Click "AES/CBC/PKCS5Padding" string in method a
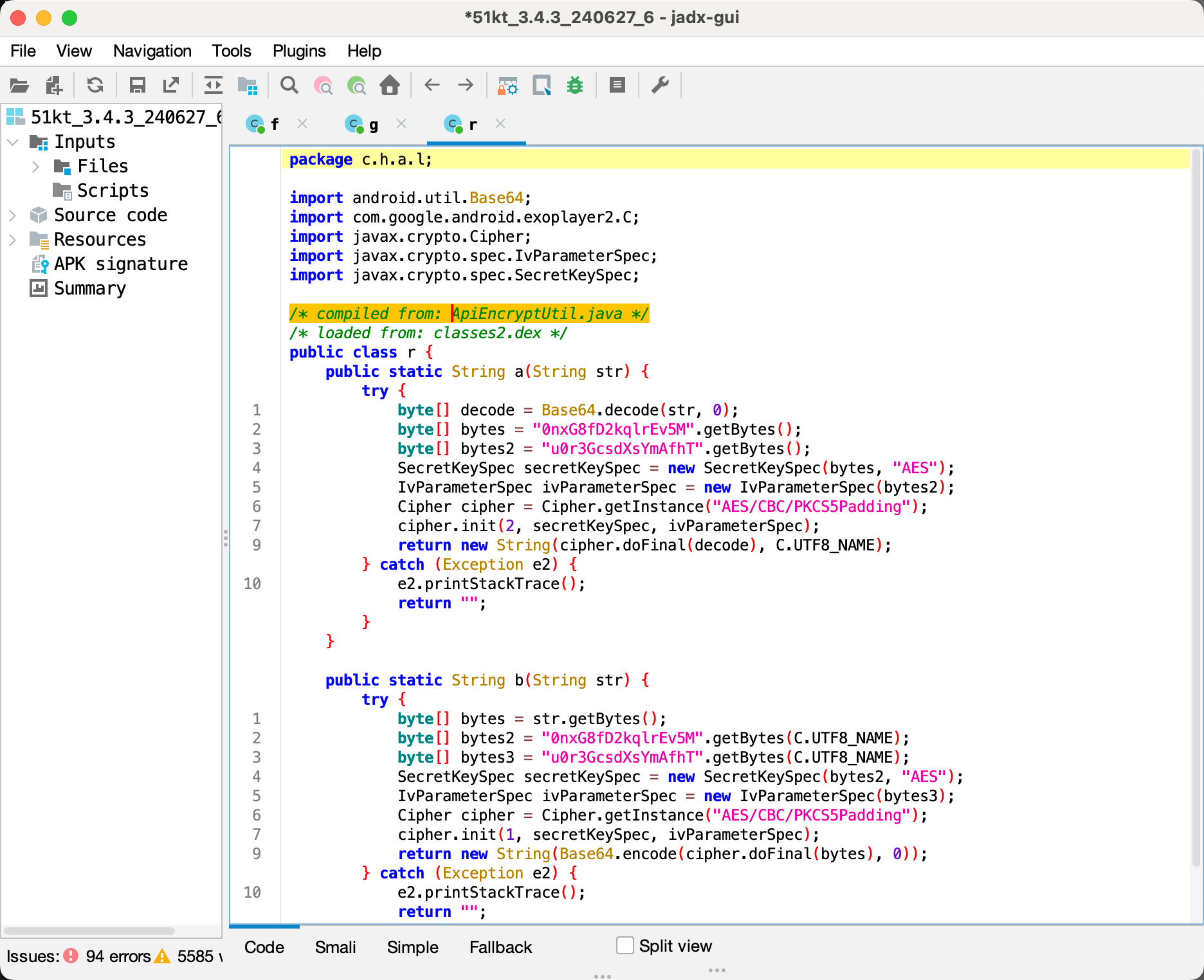1204x980 pixels. click(x=811, y=506)
